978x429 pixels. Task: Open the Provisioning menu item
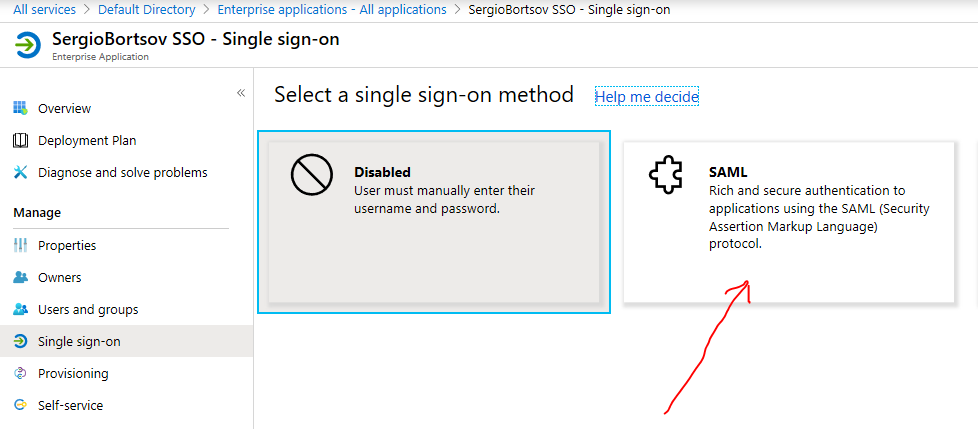point(73,373)
